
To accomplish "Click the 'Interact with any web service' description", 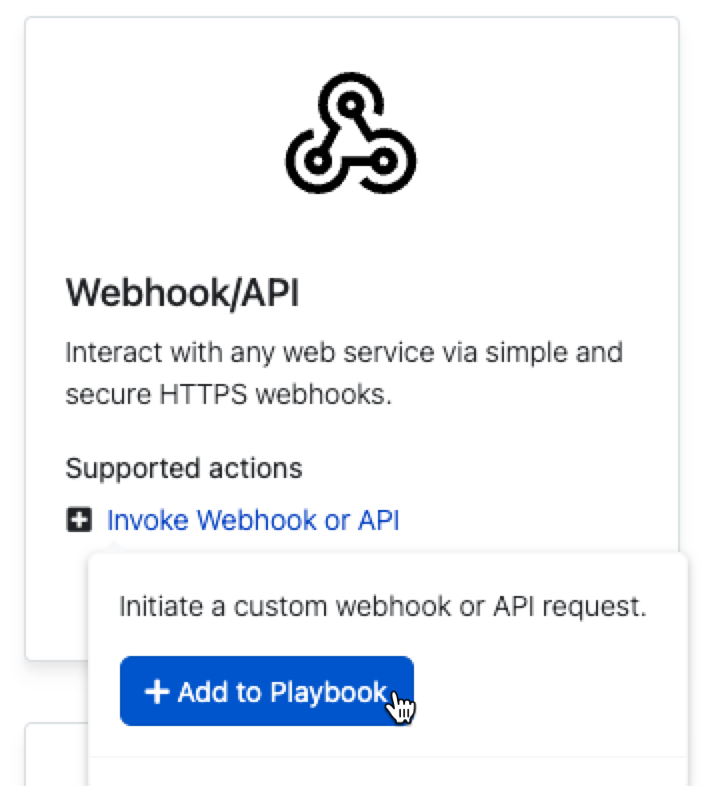I will [343, 353].
